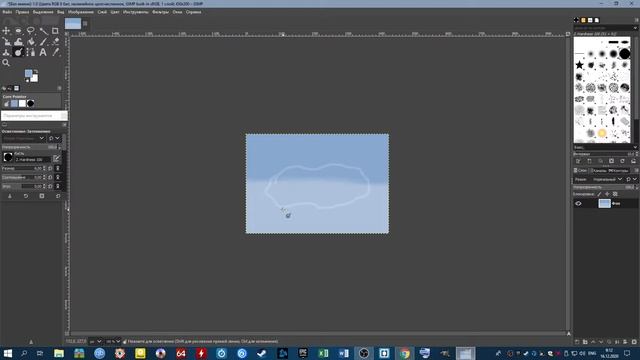
Task: Select the Paintbrush tool
Action: pyautogui.click(x=43, y=42)
